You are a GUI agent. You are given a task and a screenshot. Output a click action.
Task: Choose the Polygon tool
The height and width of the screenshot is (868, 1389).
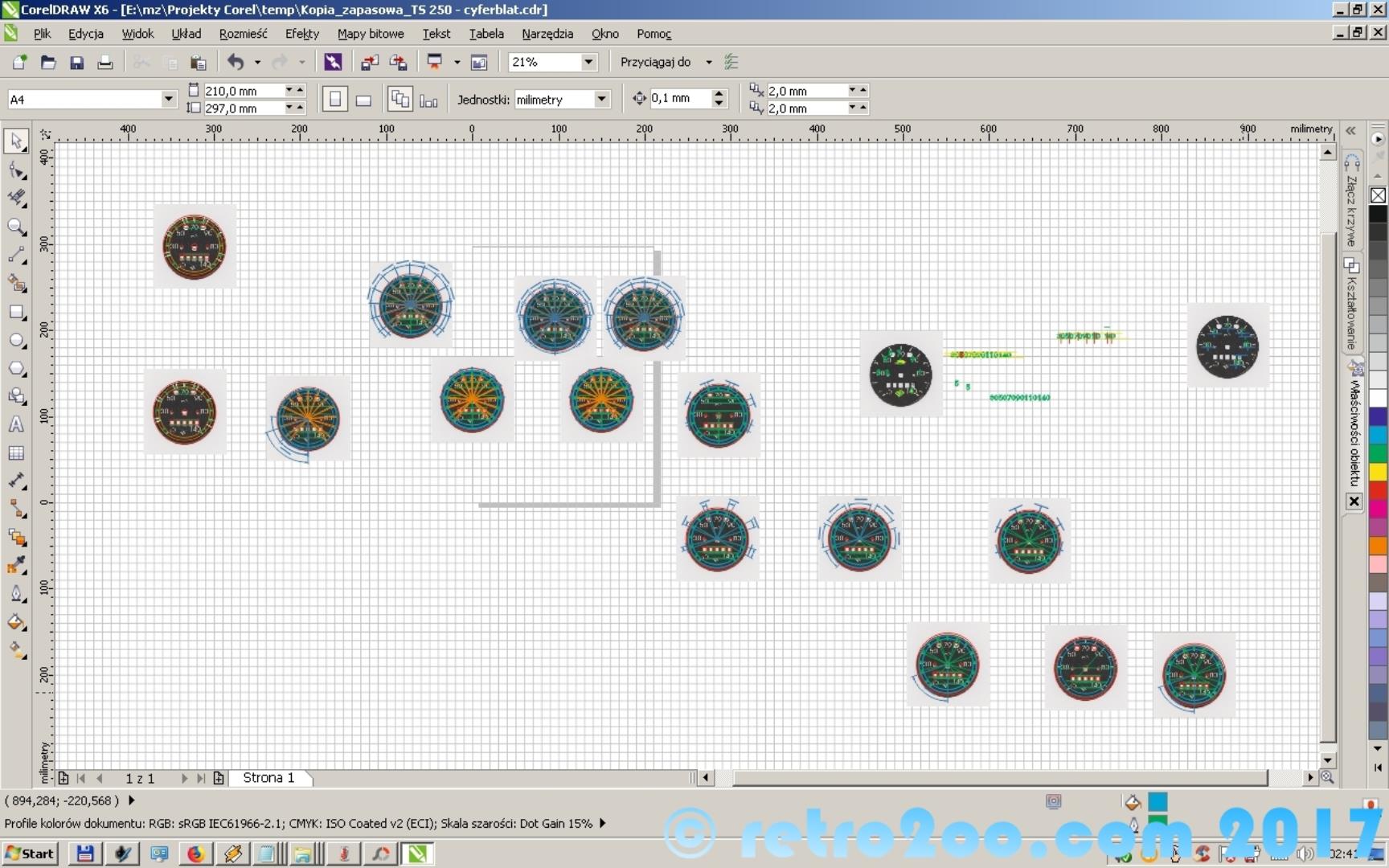coord(16,369)
